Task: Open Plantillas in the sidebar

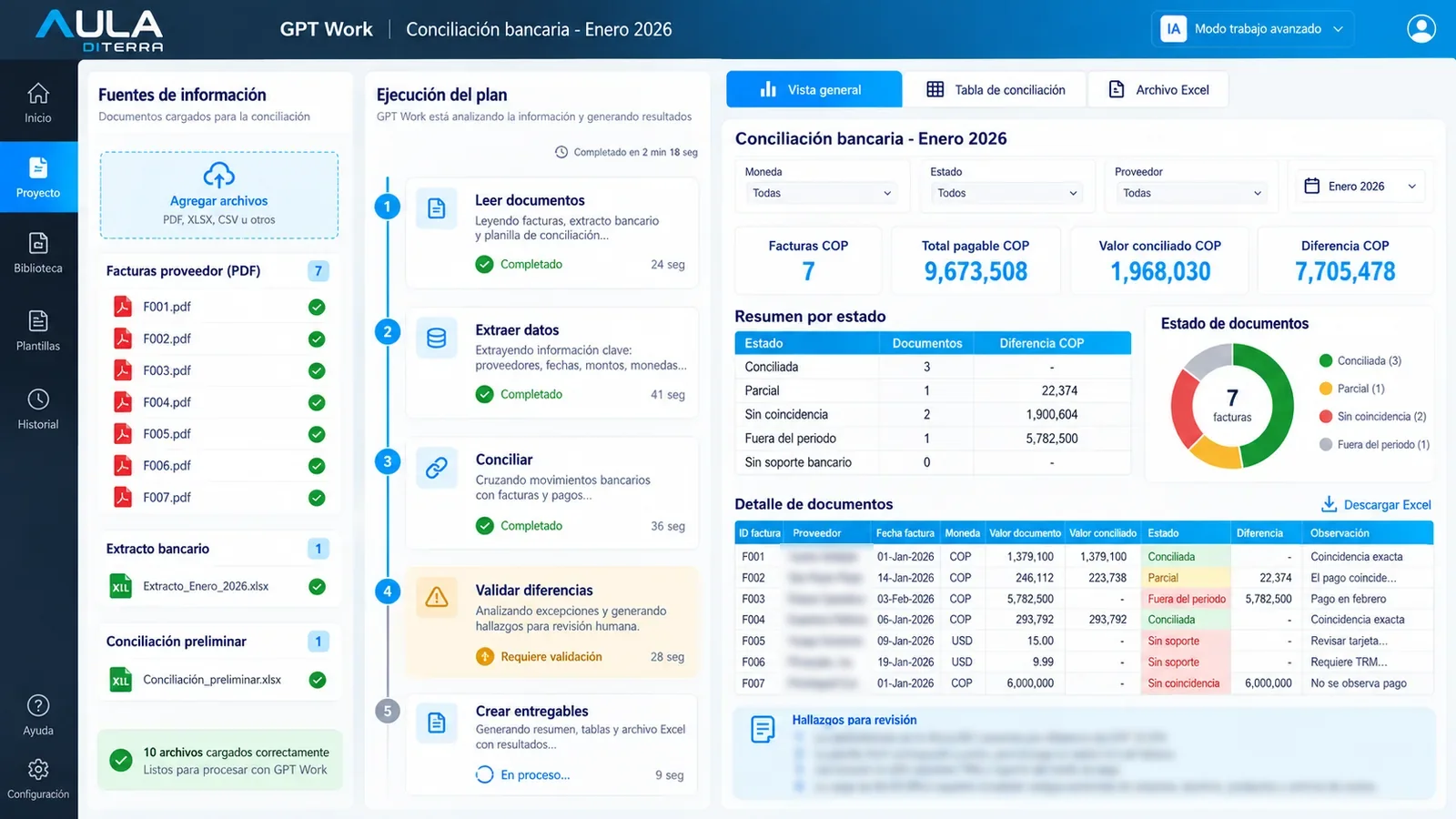Action: 38,330
